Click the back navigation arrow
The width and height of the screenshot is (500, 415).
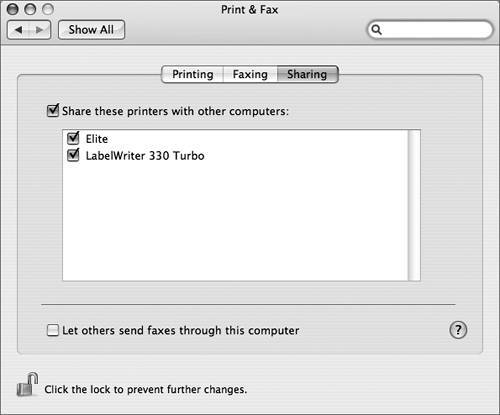click(x=18, y=30)
